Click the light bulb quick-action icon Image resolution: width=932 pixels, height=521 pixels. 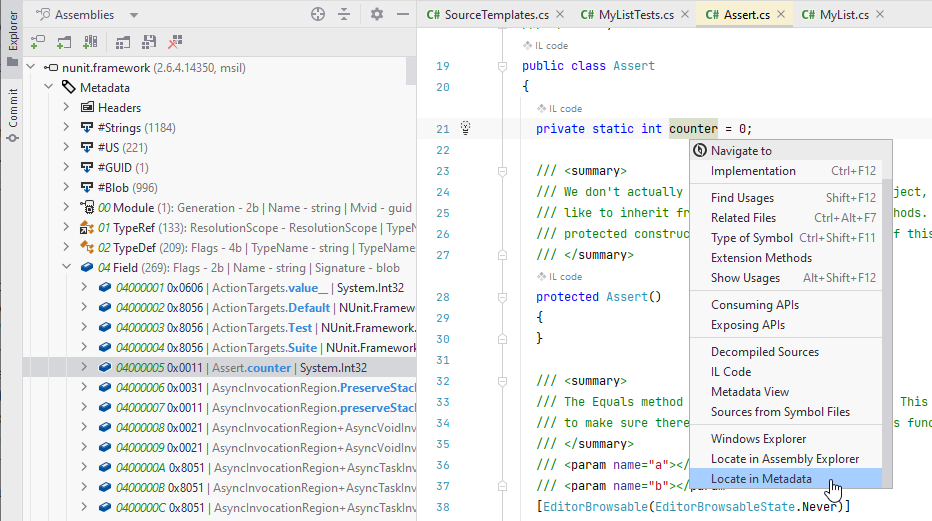tap(465, 128)
